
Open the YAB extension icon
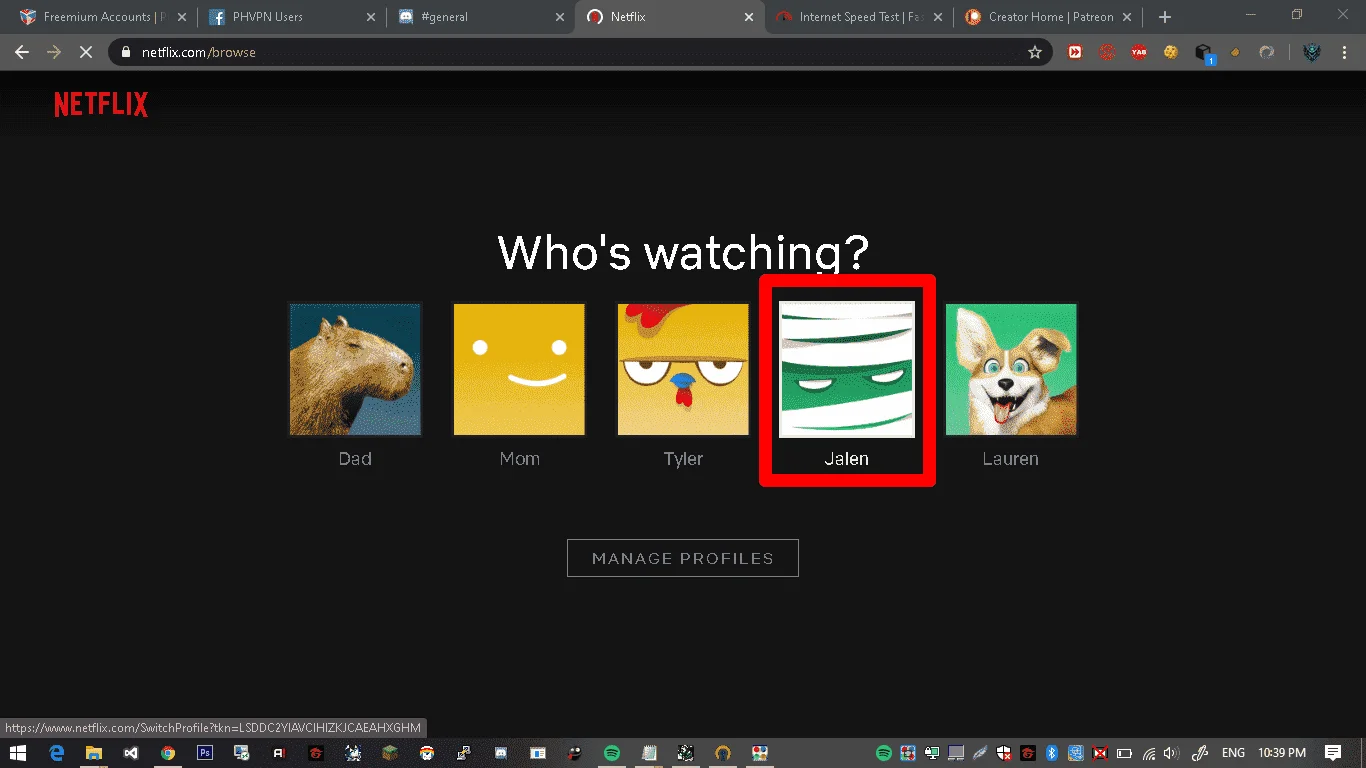pos(1139,52)
